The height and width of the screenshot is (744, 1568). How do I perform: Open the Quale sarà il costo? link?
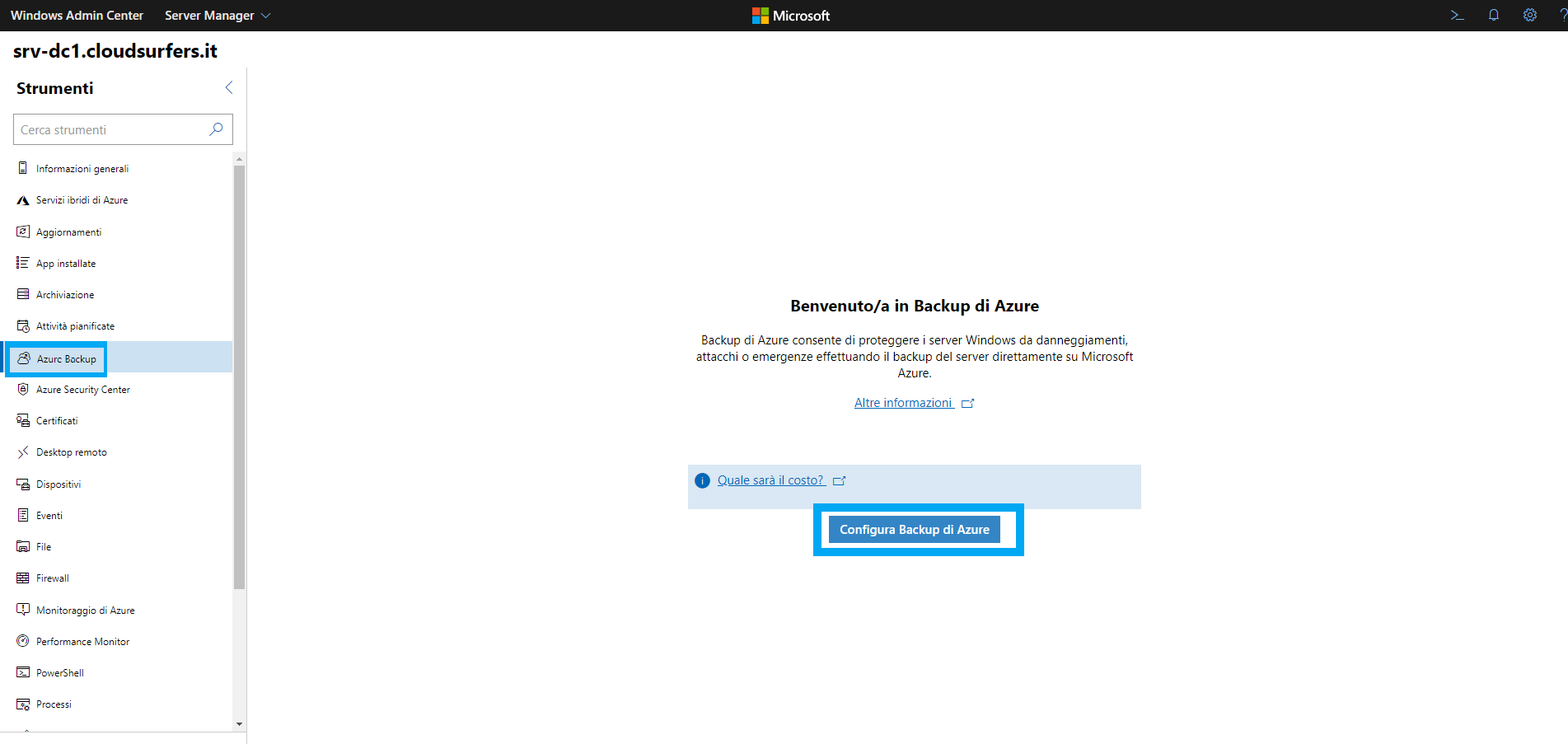[770, 480]
